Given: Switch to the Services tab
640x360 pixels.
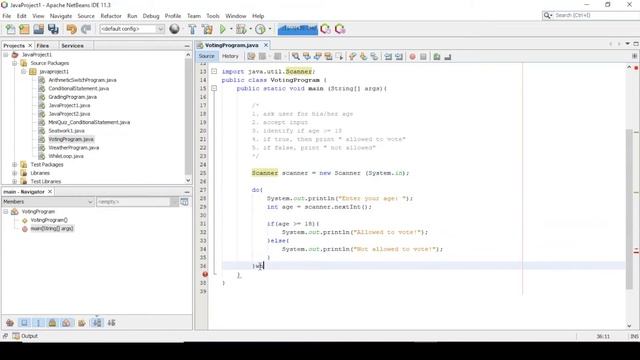Looking at the screenshot, I should pyautogui.click(x=72, y=46).
